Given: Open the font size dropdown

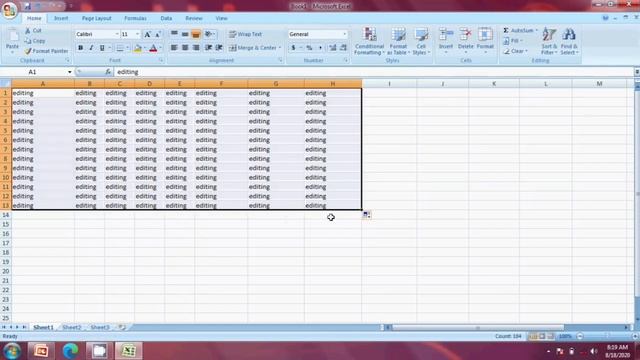Looking at the screenshot, I should click(x=138, y=34).
